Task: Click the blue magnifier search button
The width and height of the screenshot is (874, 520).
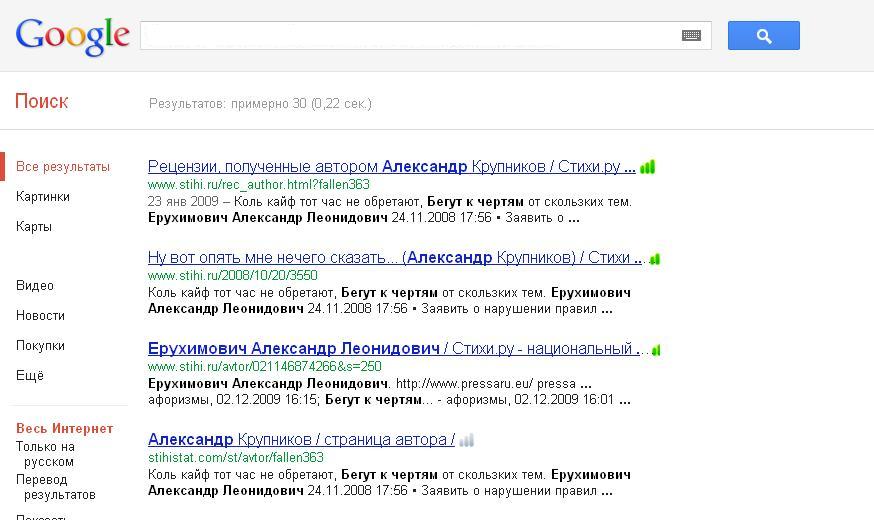Action: (764, 36)
